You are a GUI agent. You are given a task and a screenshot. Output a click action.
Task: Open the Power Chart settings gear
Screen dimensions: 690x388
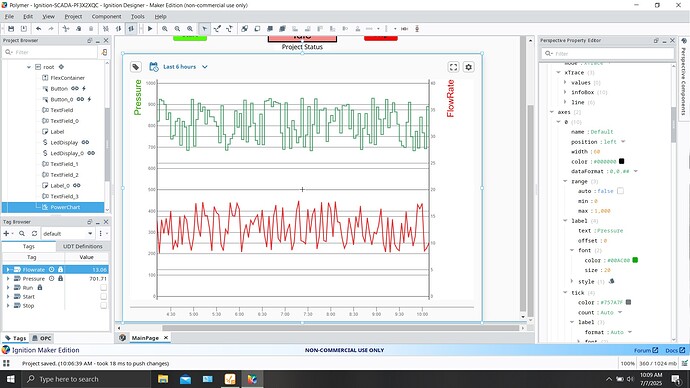click(x=469, y=67)
